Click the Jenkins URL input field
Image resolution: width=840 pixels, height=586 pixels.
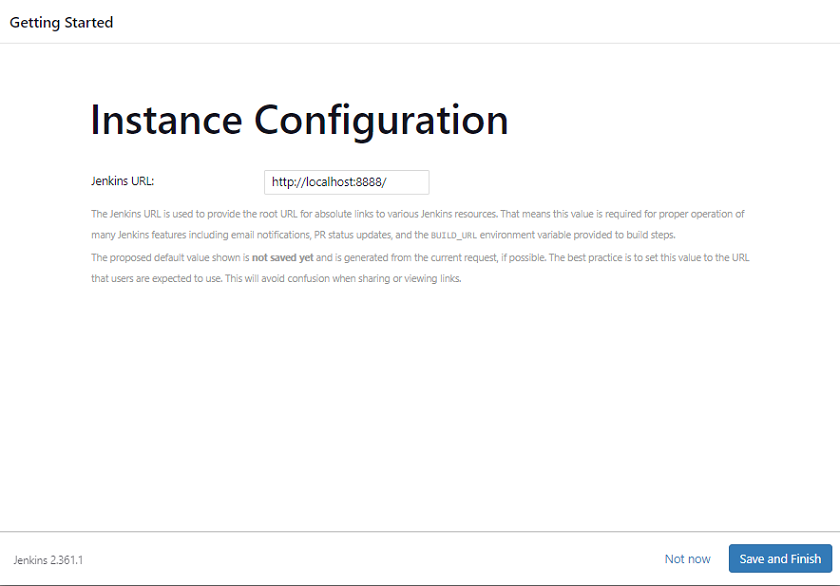[346, 182]
